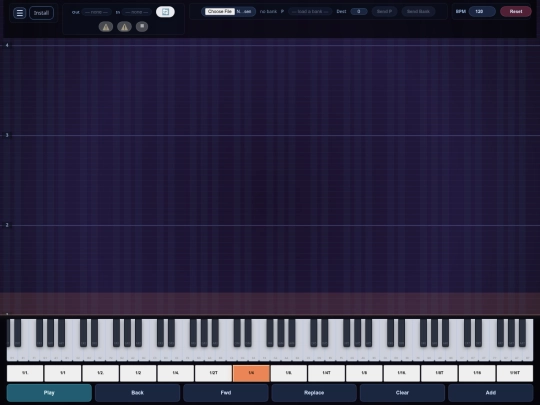Select the highlighted orange note length
Image resolution: width=540 pixels, height=405 pixels.
pyautogui.click(x=251, y=373)
